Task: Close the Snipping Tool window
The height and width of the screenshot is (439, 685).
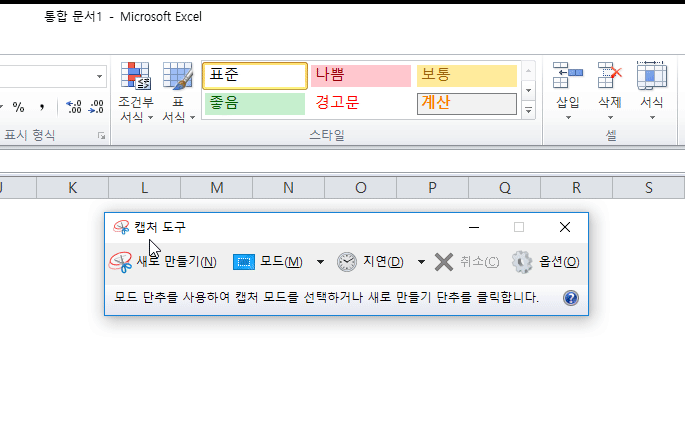Action: [x=565, y=227]
